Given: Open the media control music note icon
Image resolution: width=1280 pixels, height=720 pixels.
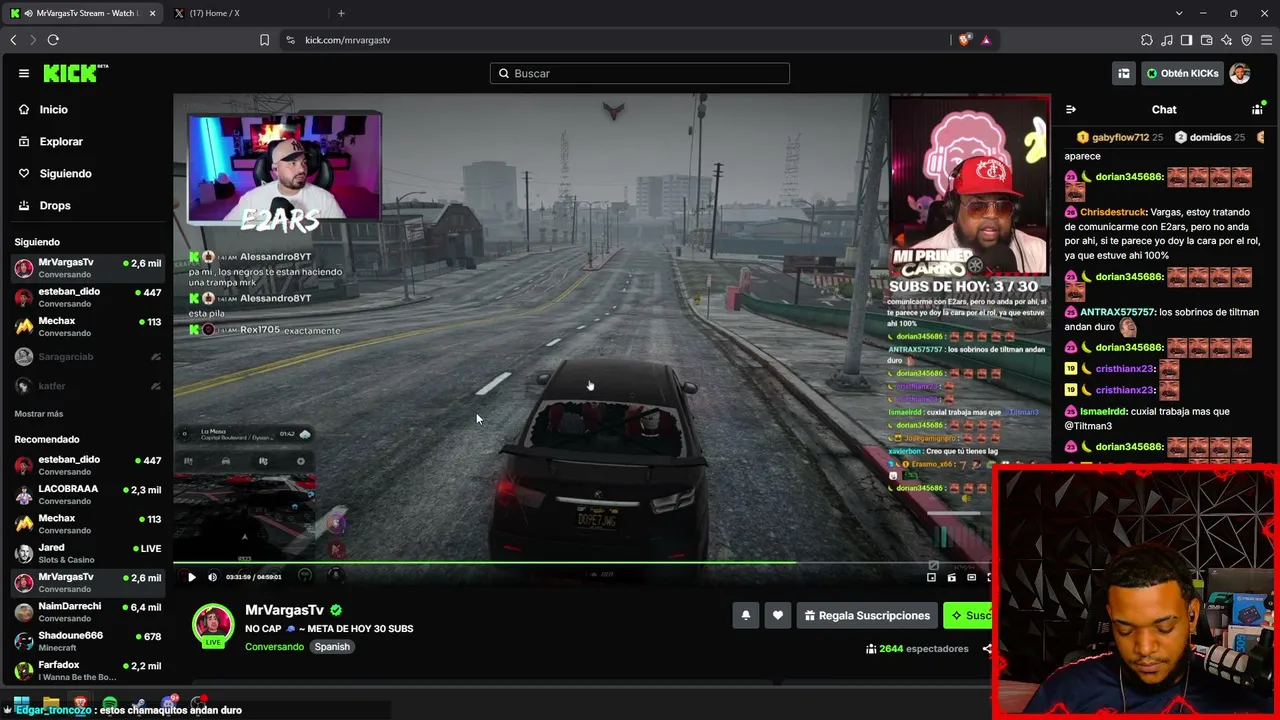Looking at the screenshot, I should (1167, 40).
